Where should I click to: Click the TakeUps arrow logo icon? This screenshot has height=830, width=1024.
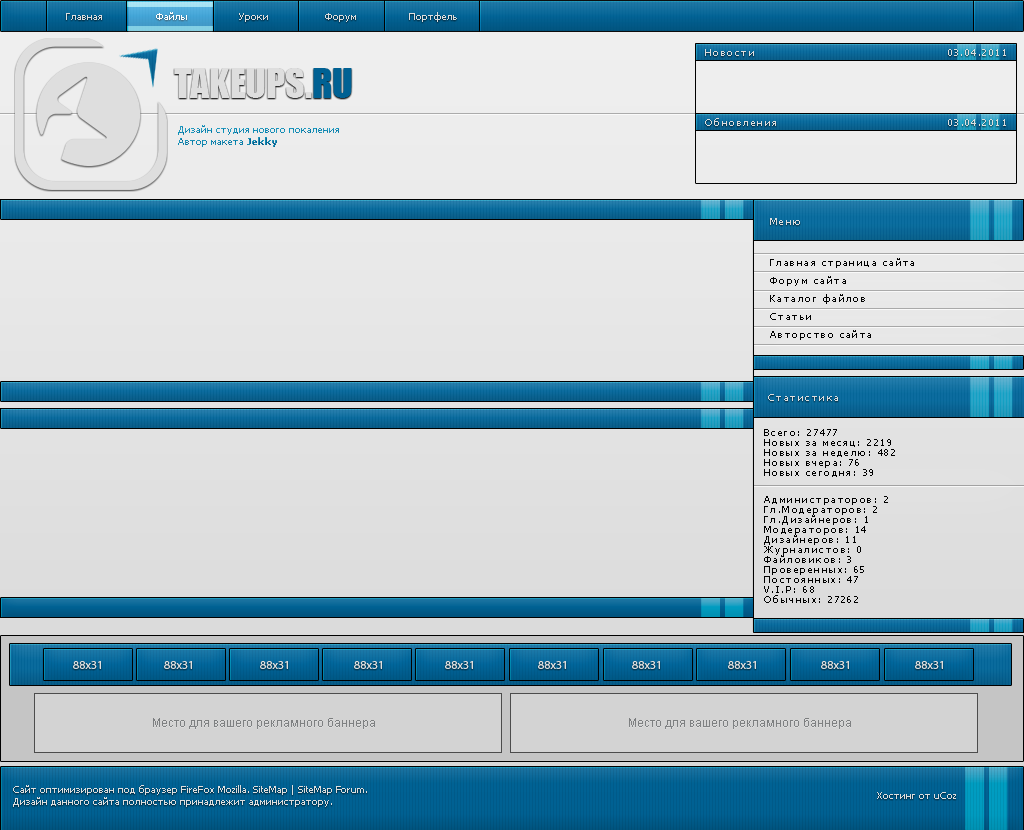[x=90, y=113]
